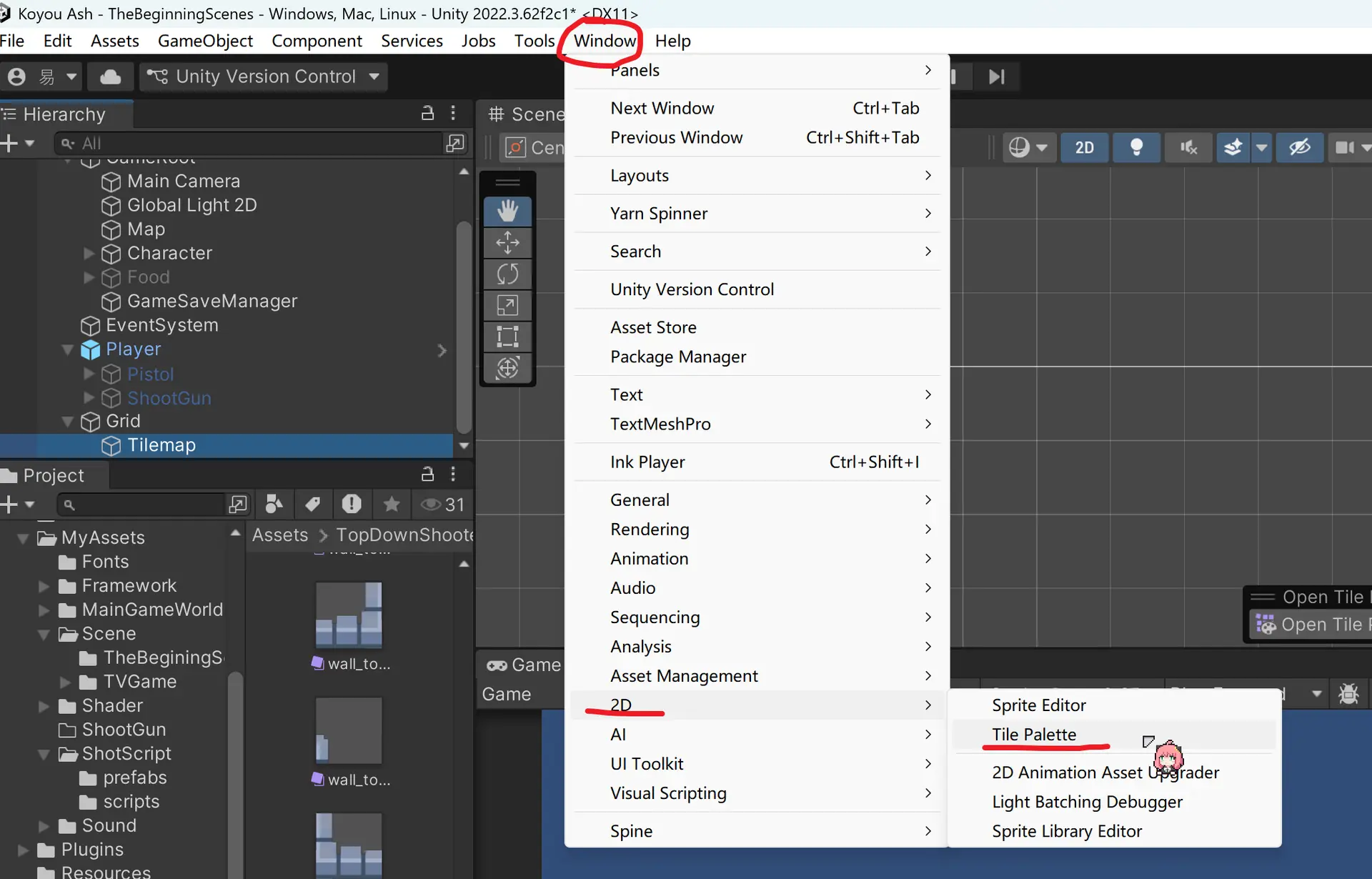Open Scene draw mode dropdown

click(1028, 147)
